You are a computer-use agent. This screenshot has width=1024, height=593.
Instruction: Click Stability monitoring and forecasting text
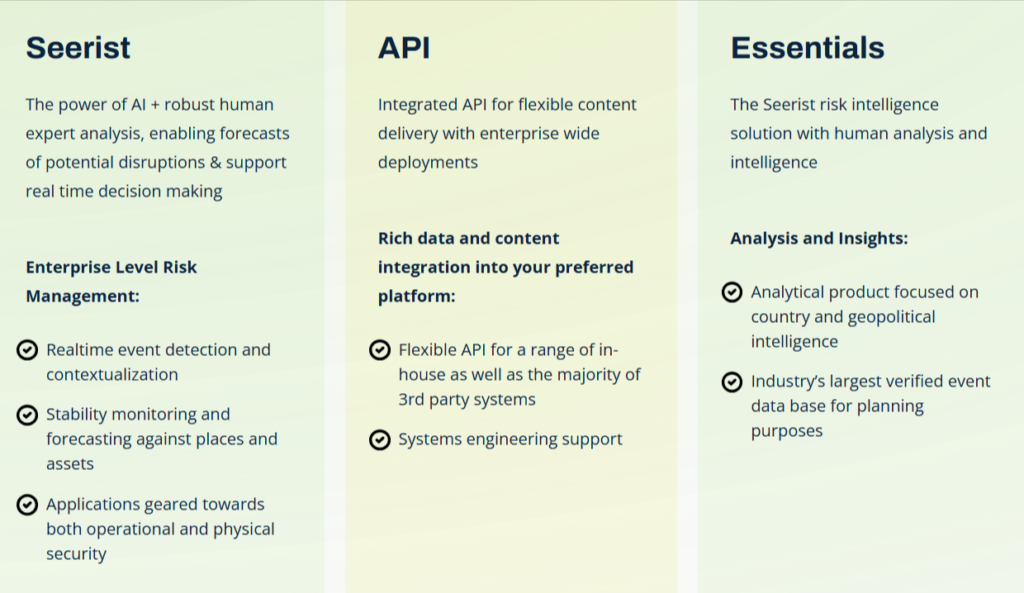[x=161, y=439]
